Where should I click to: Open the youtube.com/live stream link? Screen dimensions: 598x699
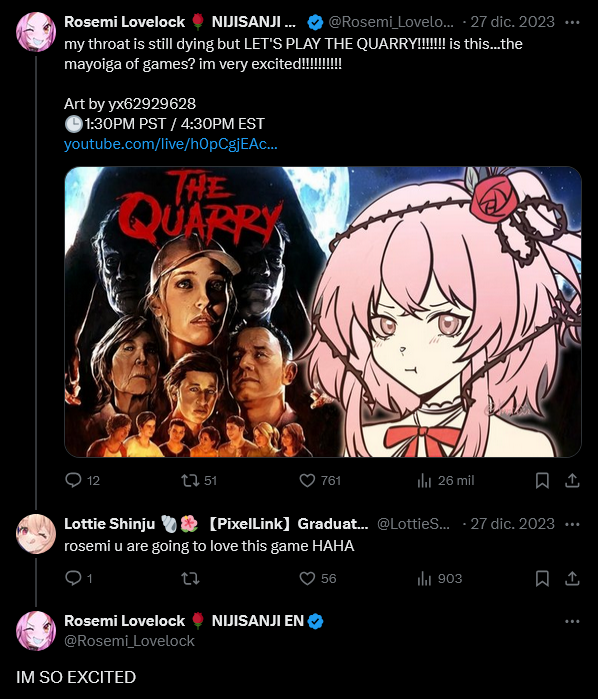(x=171, y=144)
